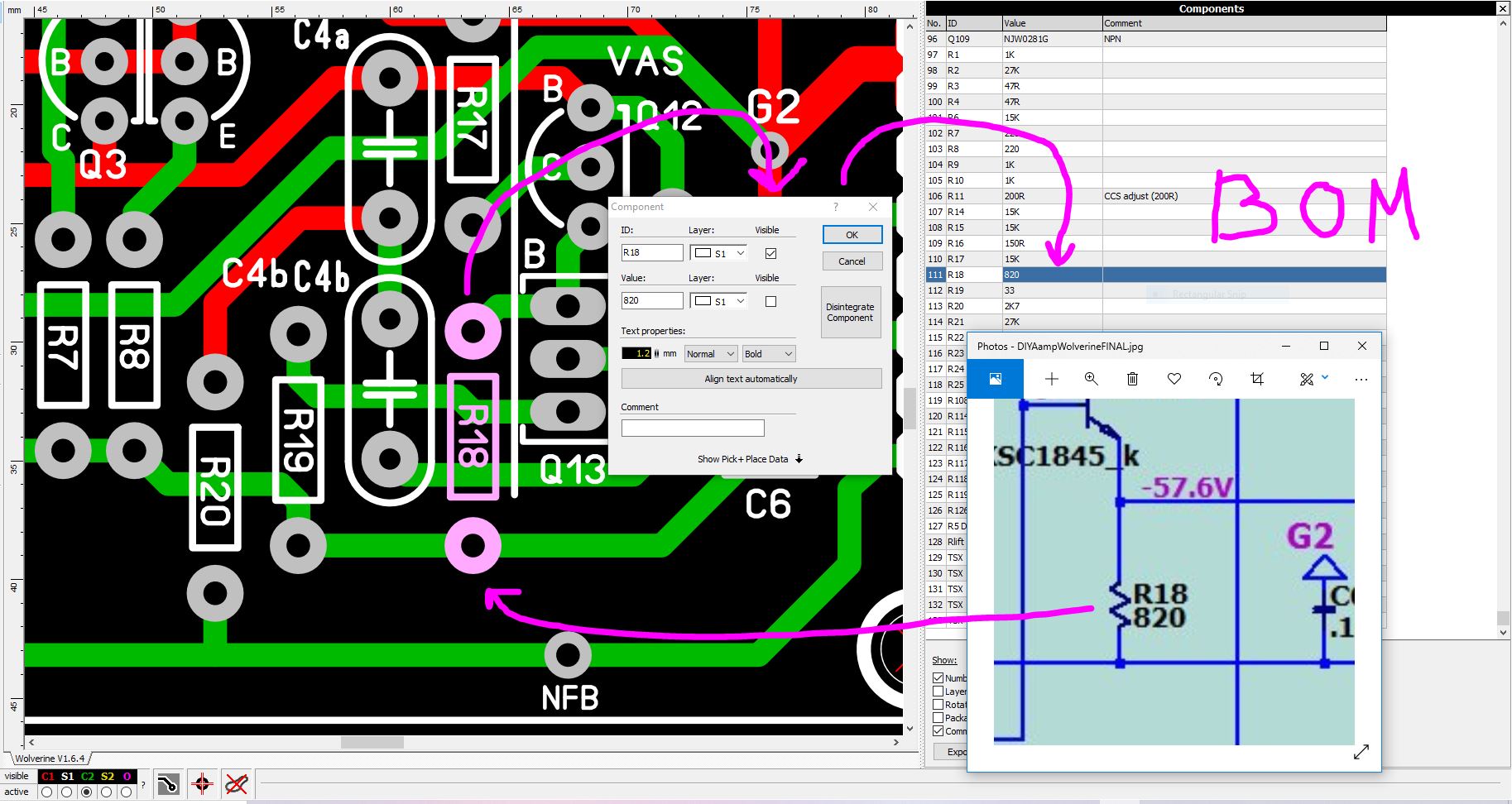Click the Components list vertical scrollbar thumb
Image resolution: width=1512 pixels, height=804 pixels.
click(x=1503, y=618)
